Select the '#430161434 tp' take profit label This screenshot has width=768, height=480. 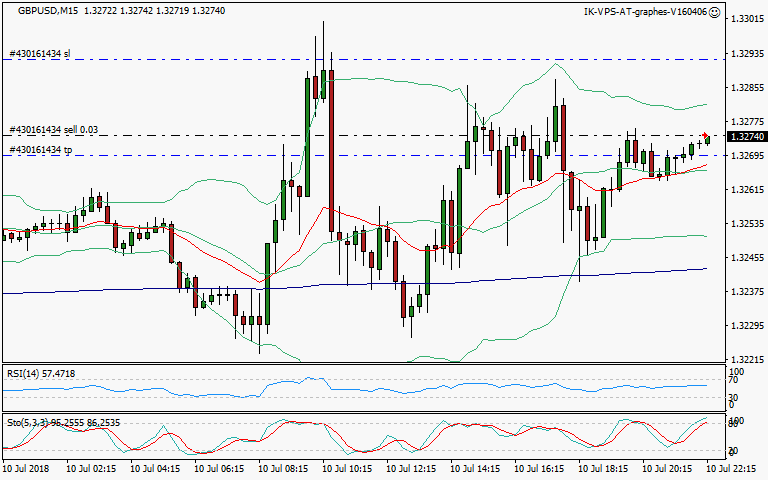click(41, 150)
